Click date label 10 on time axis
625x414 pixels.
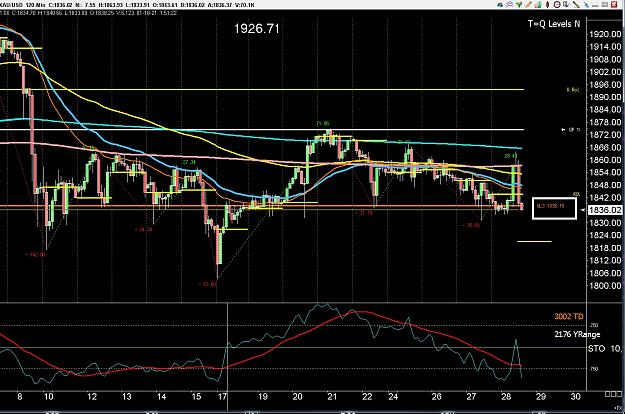coord(48,396)
